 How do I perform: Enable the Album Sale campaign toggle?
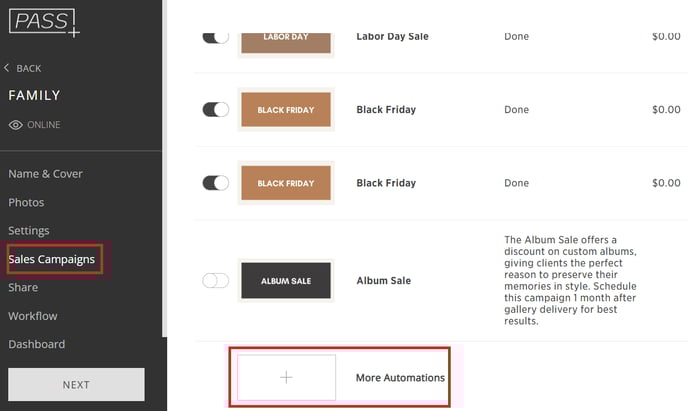point(215,281)
